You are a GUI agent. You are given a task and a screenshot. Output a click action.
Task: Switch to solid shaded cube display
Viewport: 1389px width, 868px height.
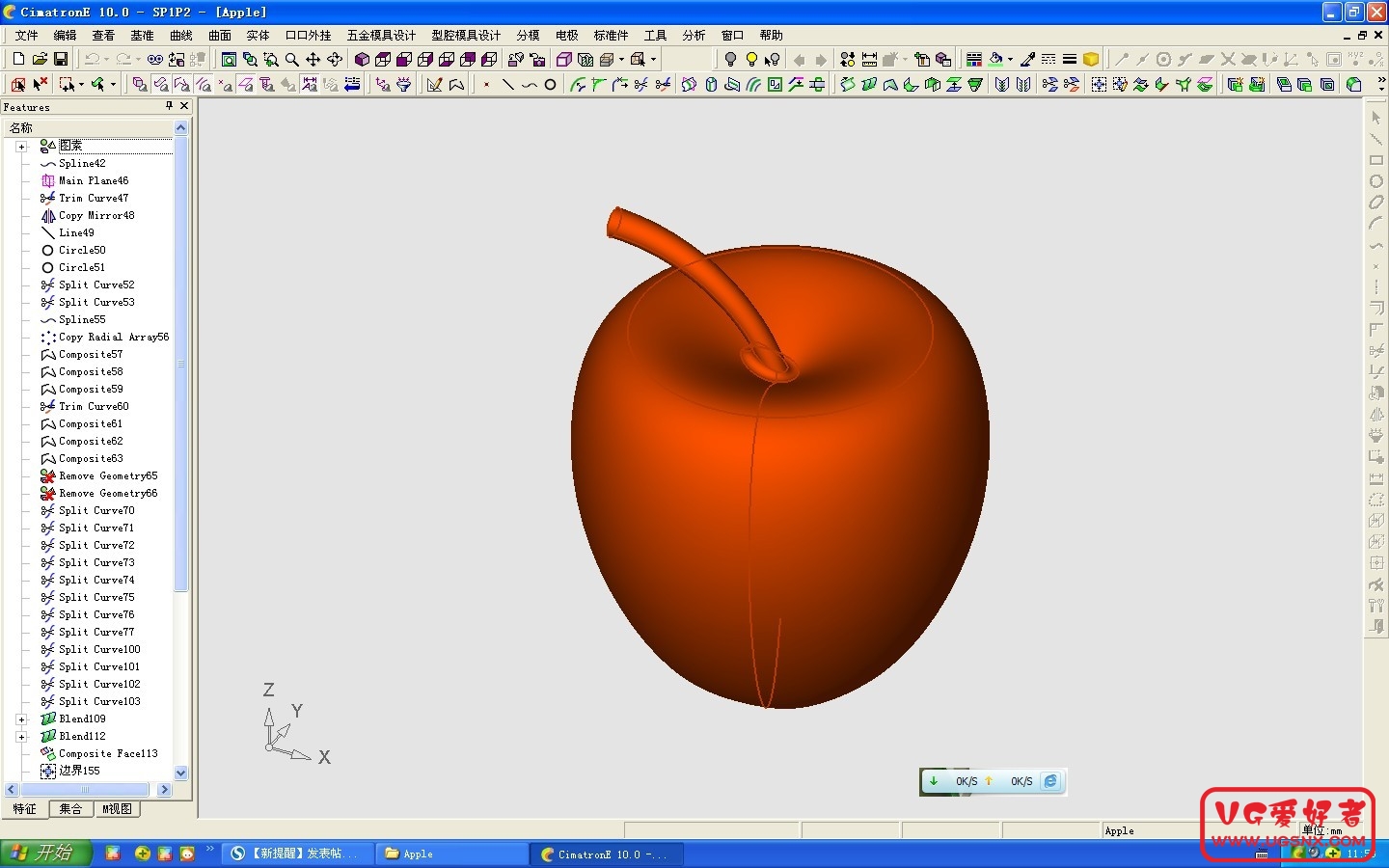(362, 60)
